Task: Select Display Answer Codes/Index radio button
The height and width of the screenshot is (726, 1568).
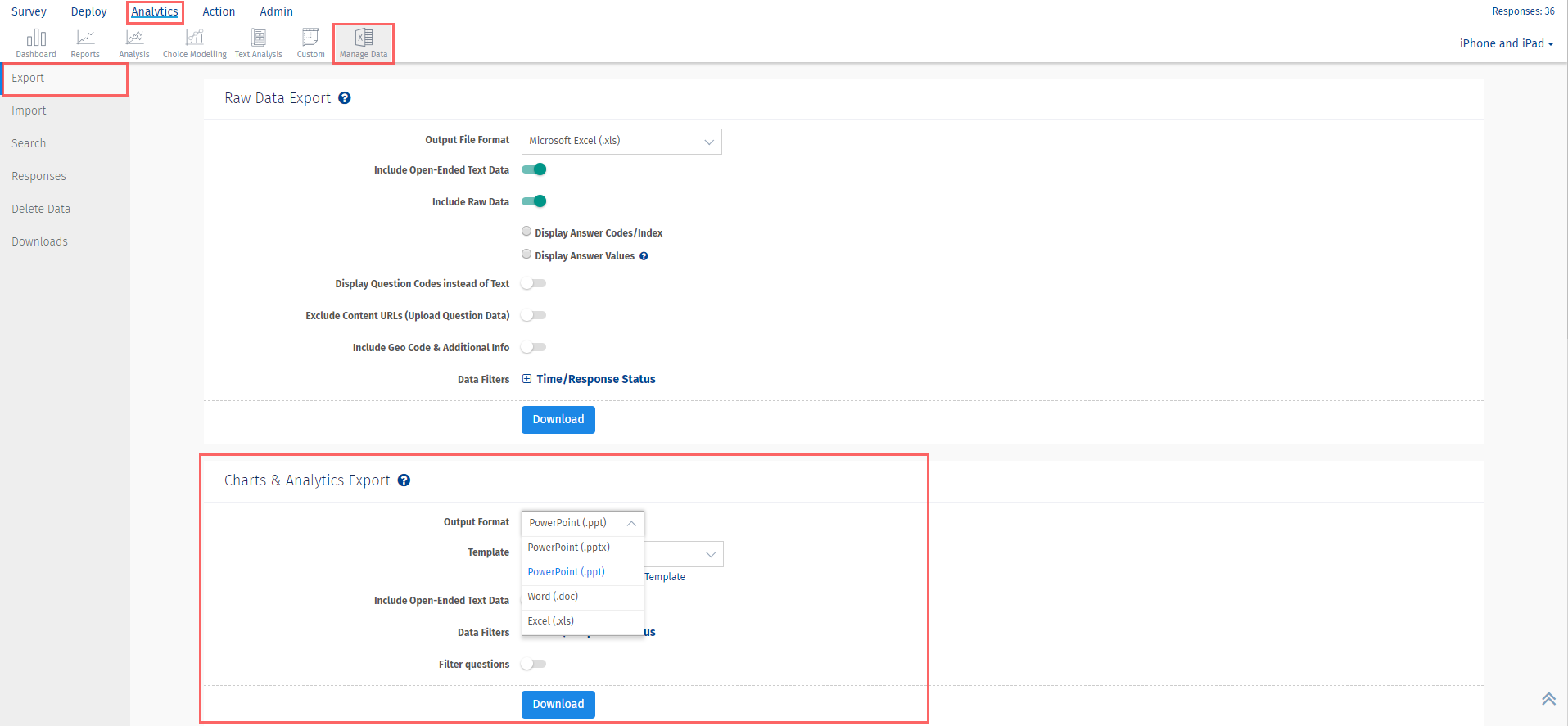Action: coord(526,232)
